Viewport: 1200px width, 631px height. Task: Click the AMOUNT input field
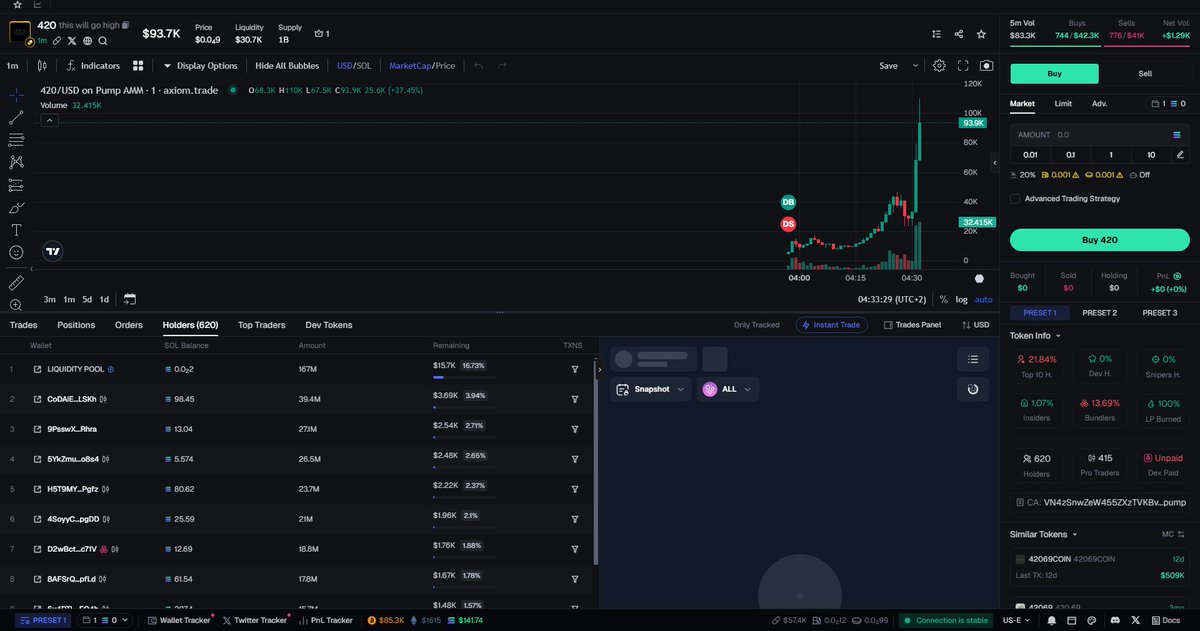pos(1099,134)
